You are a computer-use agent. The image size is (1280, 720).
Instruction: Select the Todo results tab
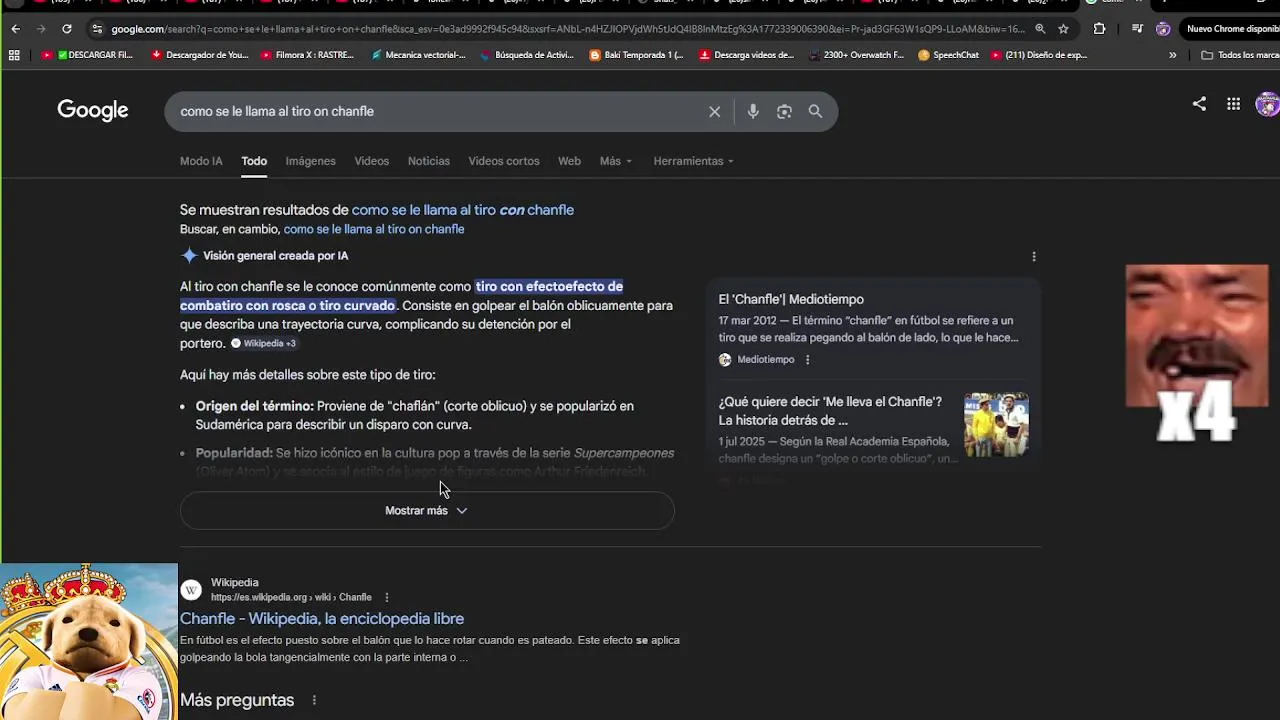pos(254,161)
